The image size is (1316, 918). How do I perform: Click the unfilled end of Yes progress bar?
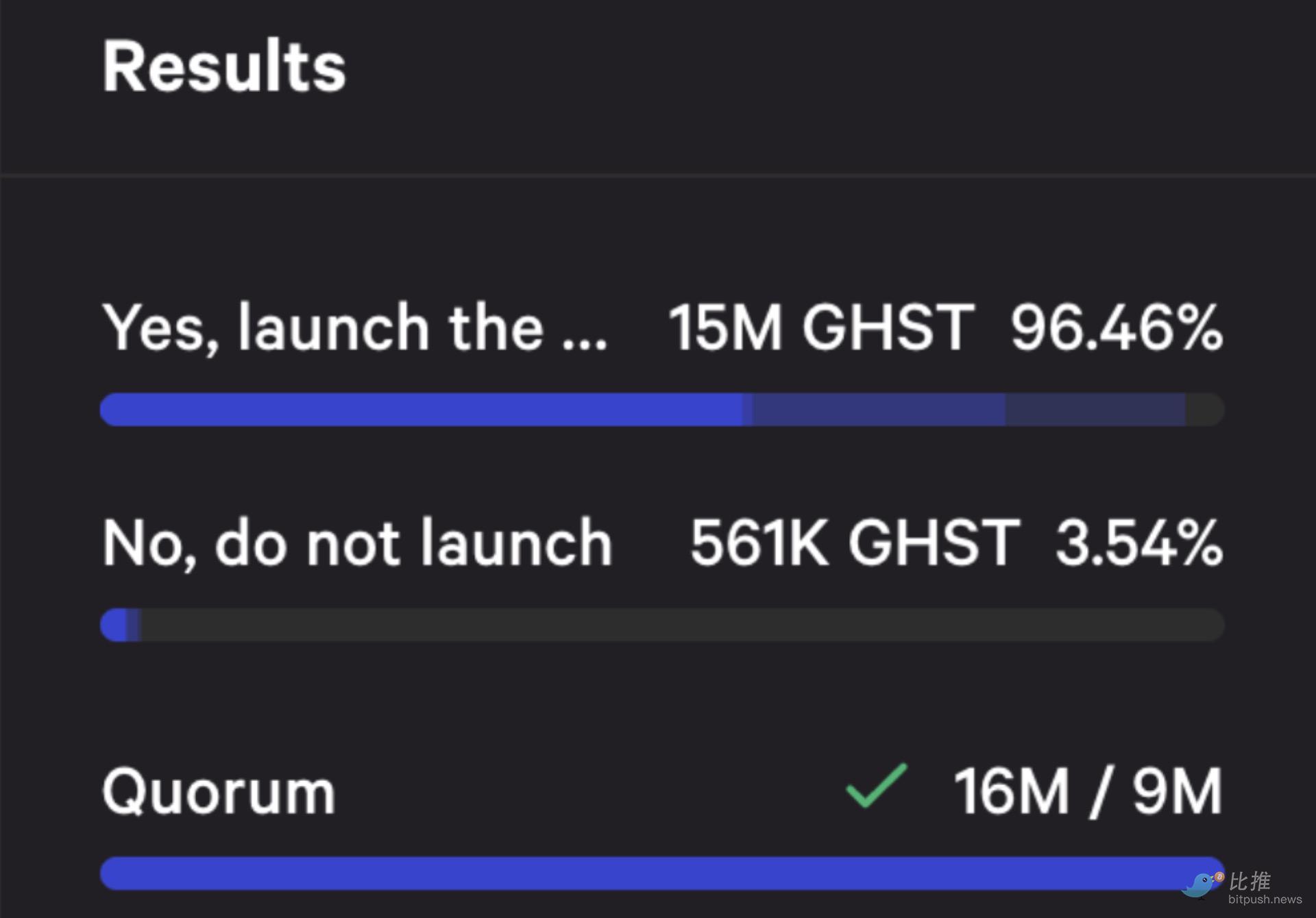click(x=1205, y=410)
